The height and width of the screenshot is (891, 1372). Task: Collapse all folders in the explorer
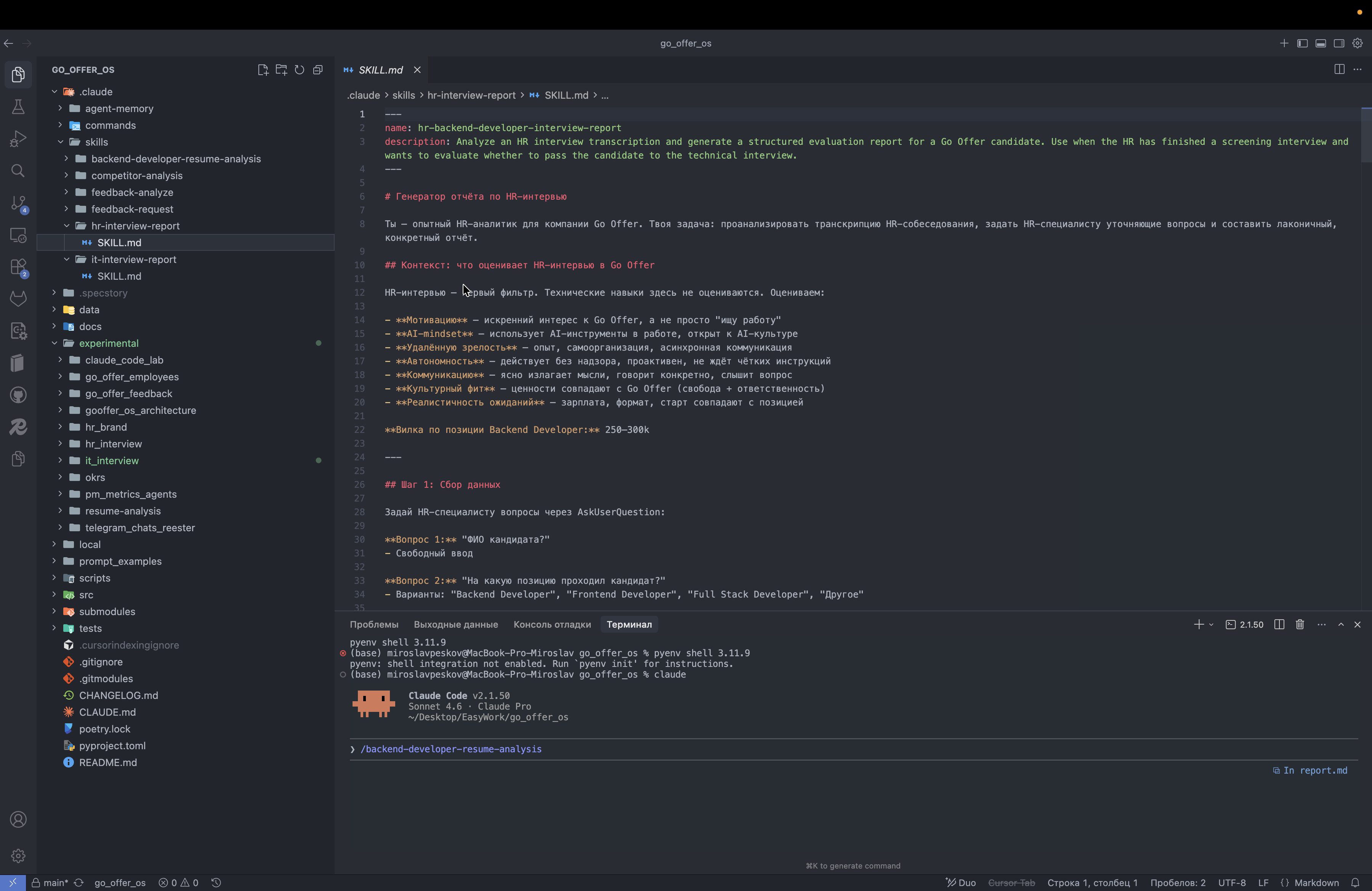317,70
